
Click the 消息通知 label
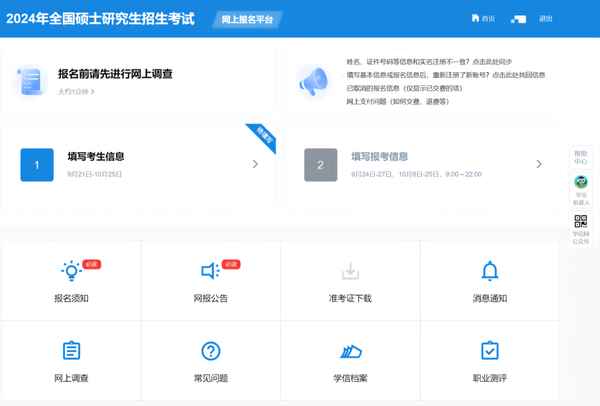490,298
